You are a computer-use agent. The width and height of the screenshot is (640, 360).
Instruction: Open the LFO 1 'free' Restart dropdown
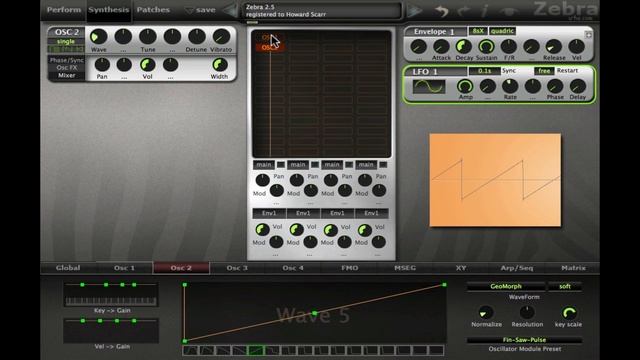[x=544, y=71]
